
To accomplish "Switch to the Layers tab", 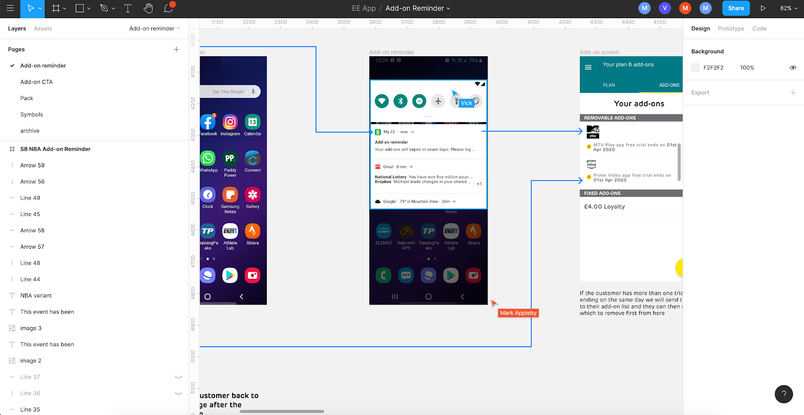I will coord(17,29).
